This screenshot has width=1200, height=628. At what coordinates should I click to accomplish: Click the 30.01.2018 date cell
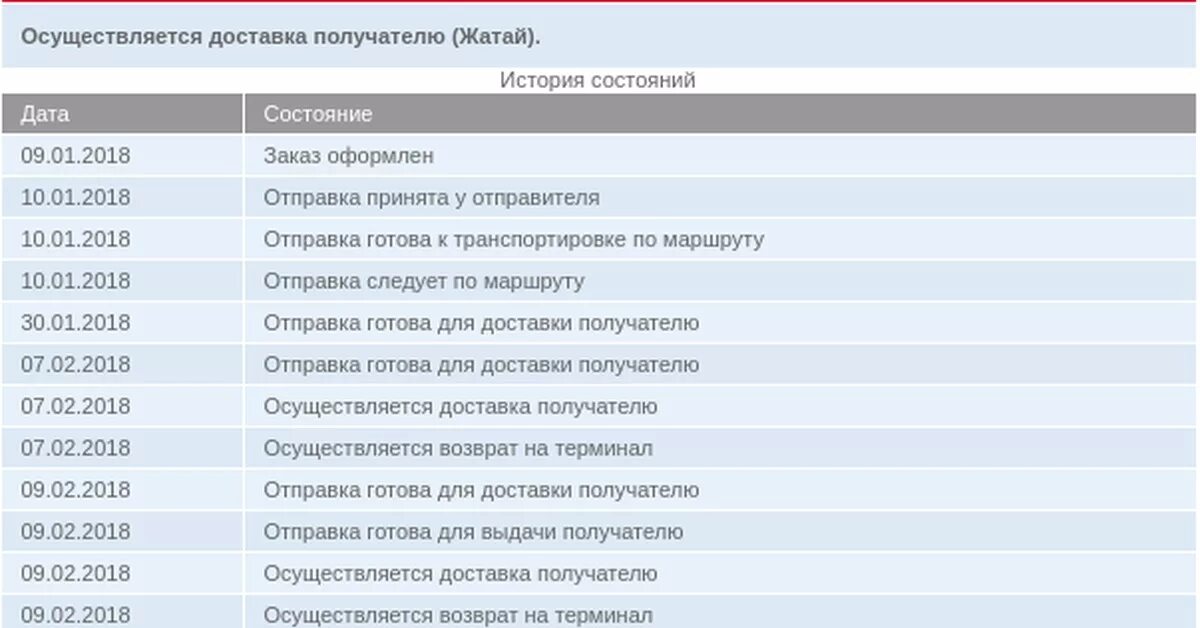(x=76, y=323)
